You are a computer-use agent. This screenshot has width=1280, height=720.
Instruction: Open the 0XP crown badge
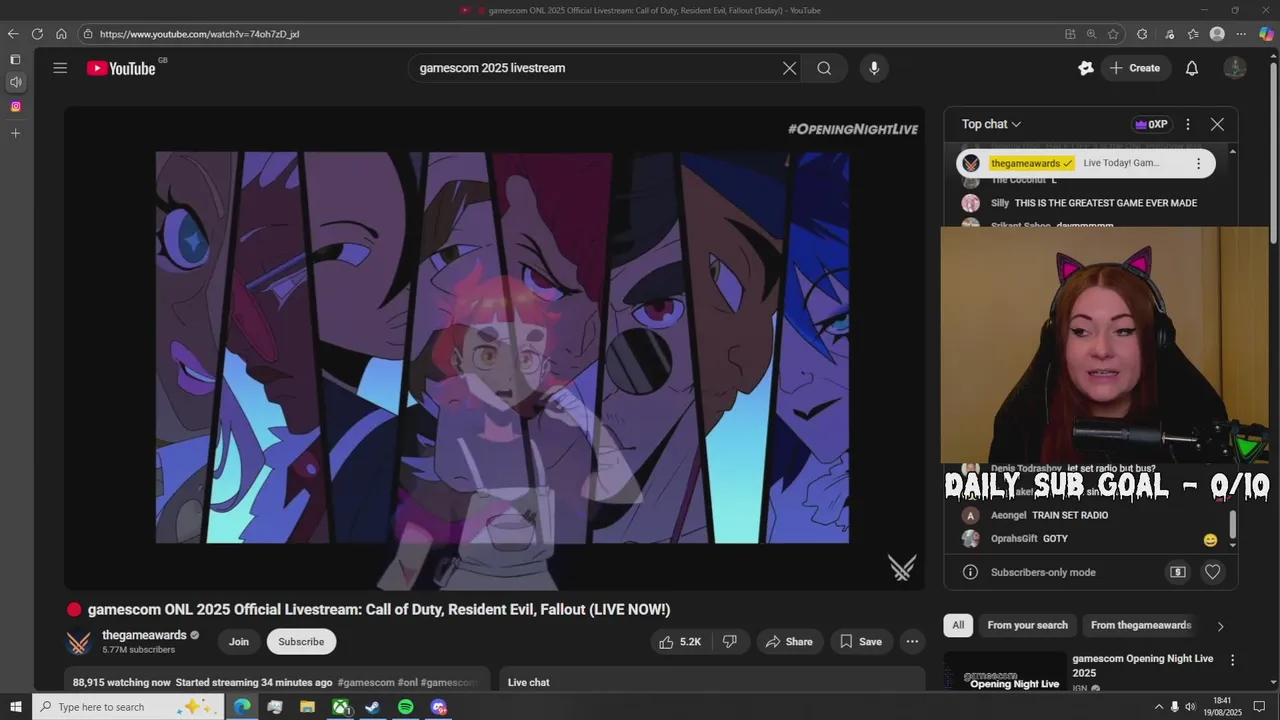[1151, 124]
